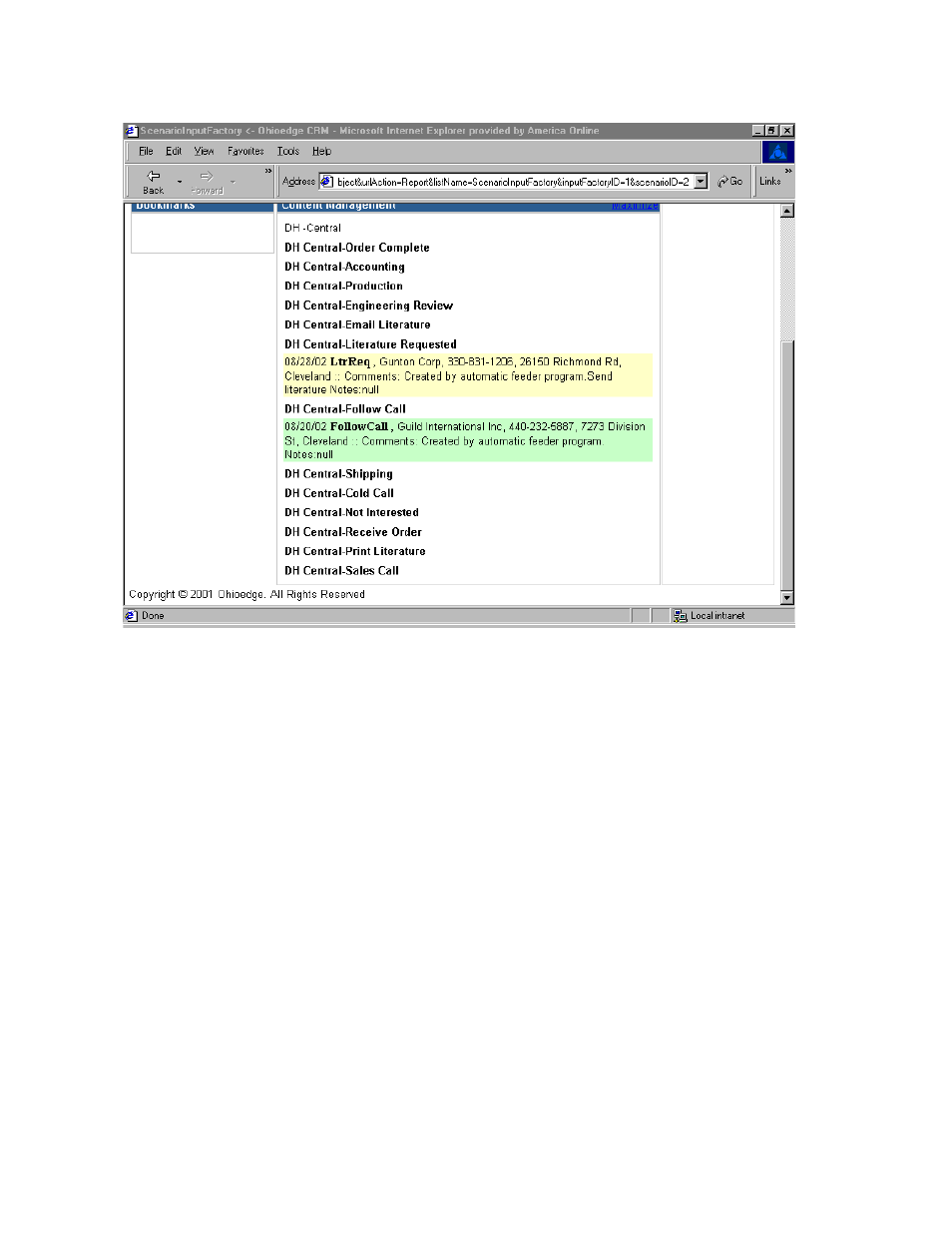The image size is (952, 1233).
Task: Restore down the Internet Explorer window
Action: 772,131
